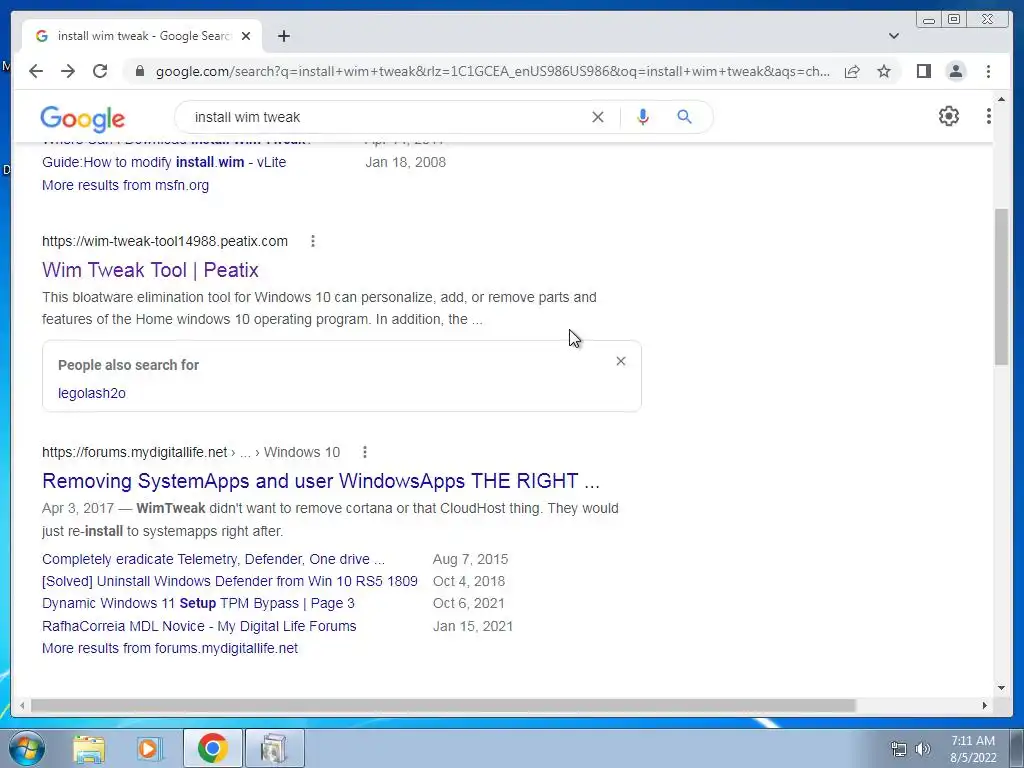Open Chrome side panel
Image resolution: width=1024 pixels, height=768 pixels.
pyautogui.click(x=923, y=71)
